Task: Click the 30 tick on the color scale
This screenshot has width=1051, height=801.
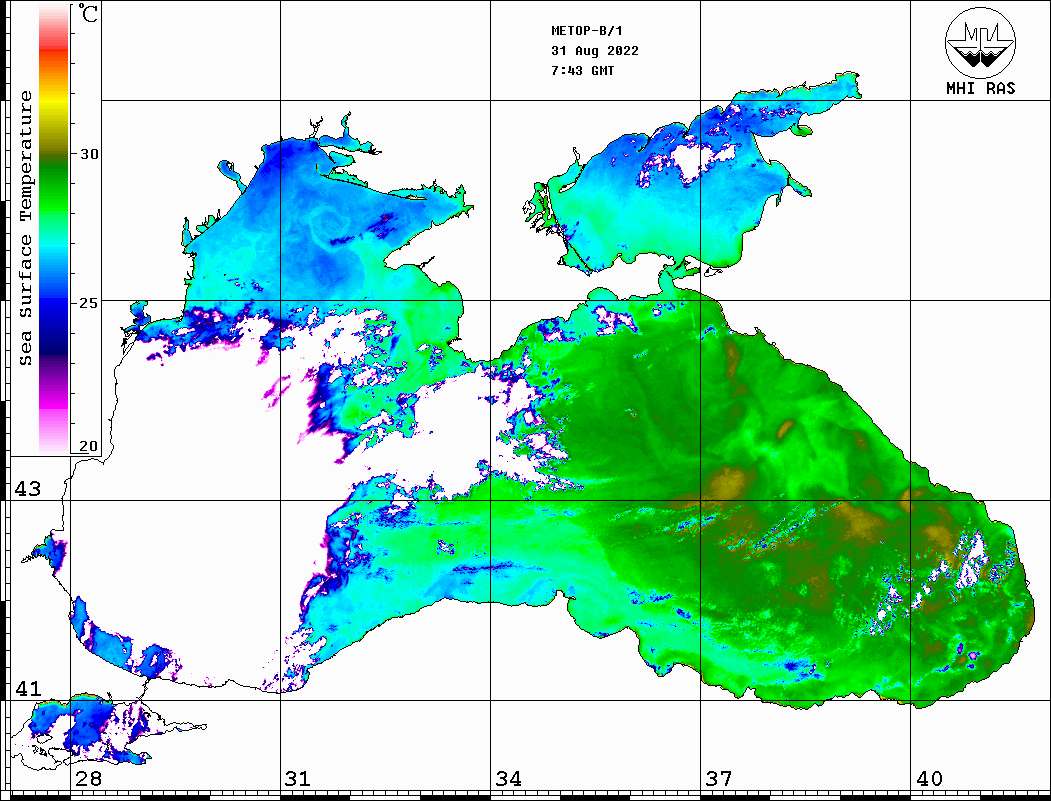Action: (x=88, y=153)
